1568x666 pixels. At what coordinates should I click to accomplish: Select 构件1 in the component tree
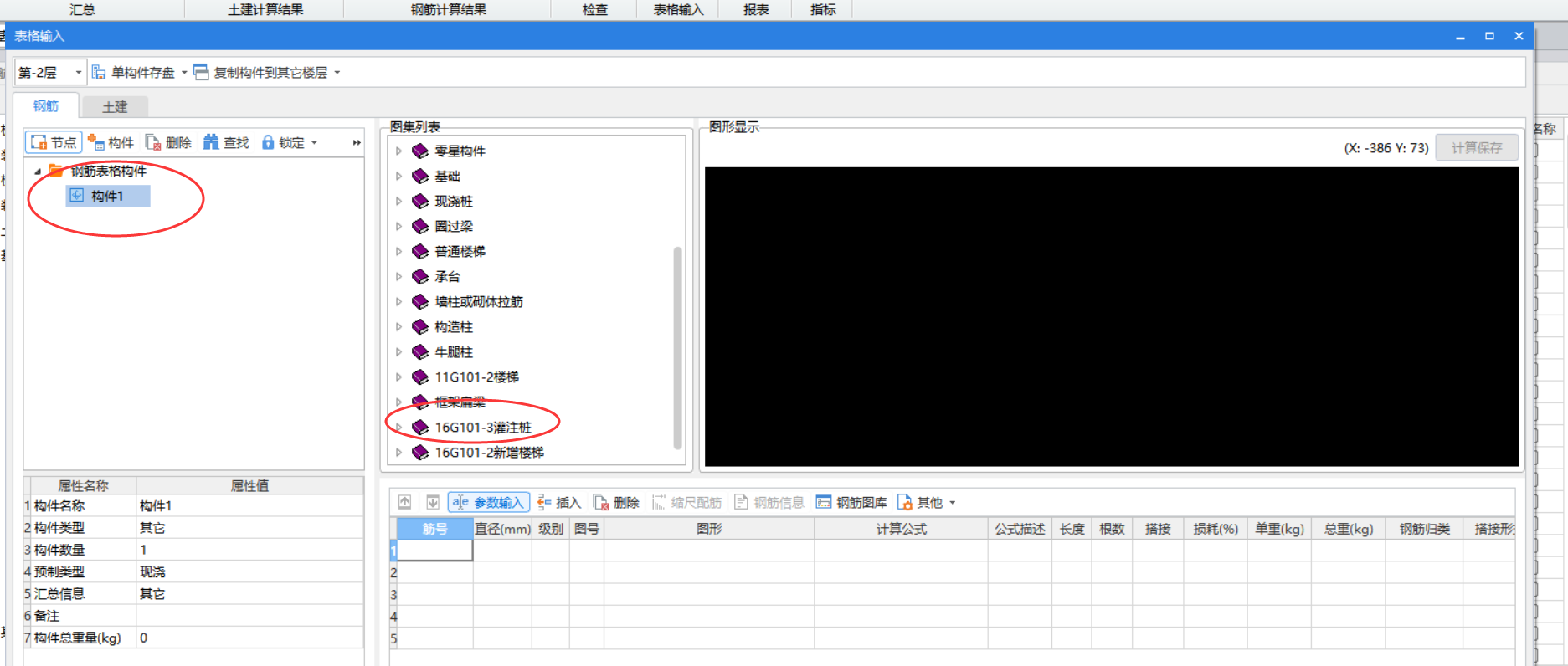pyautogui.click(x=107, y=196)
